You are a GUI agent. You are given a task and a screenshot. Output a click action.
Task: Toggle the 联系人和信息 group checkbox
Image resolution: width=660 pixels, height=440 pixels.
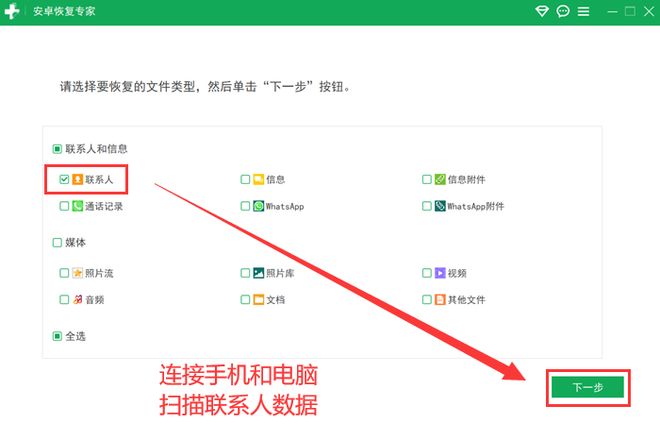pos(57,149)
